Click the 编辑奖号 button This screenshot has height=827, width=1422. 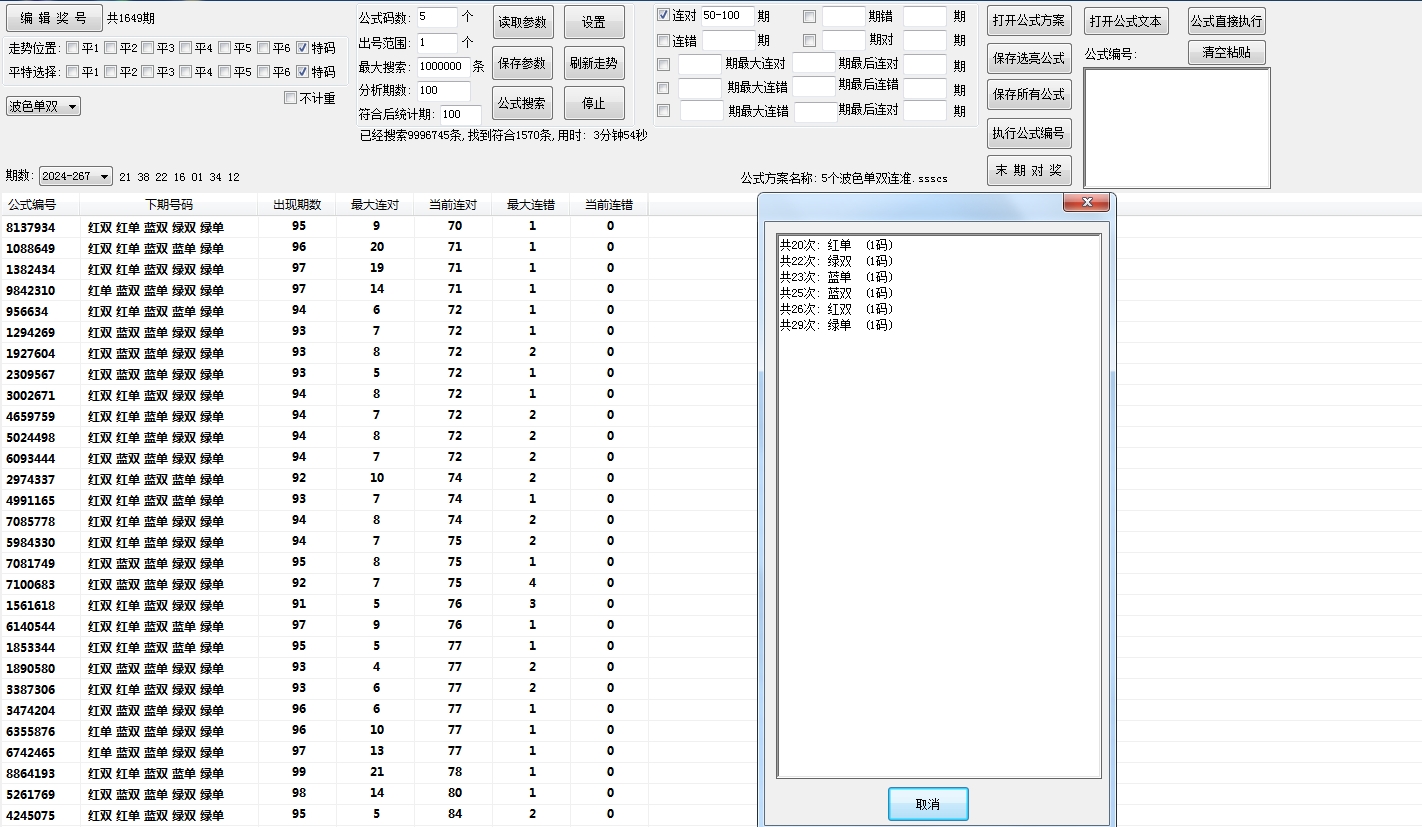click(x=54, y=18)
